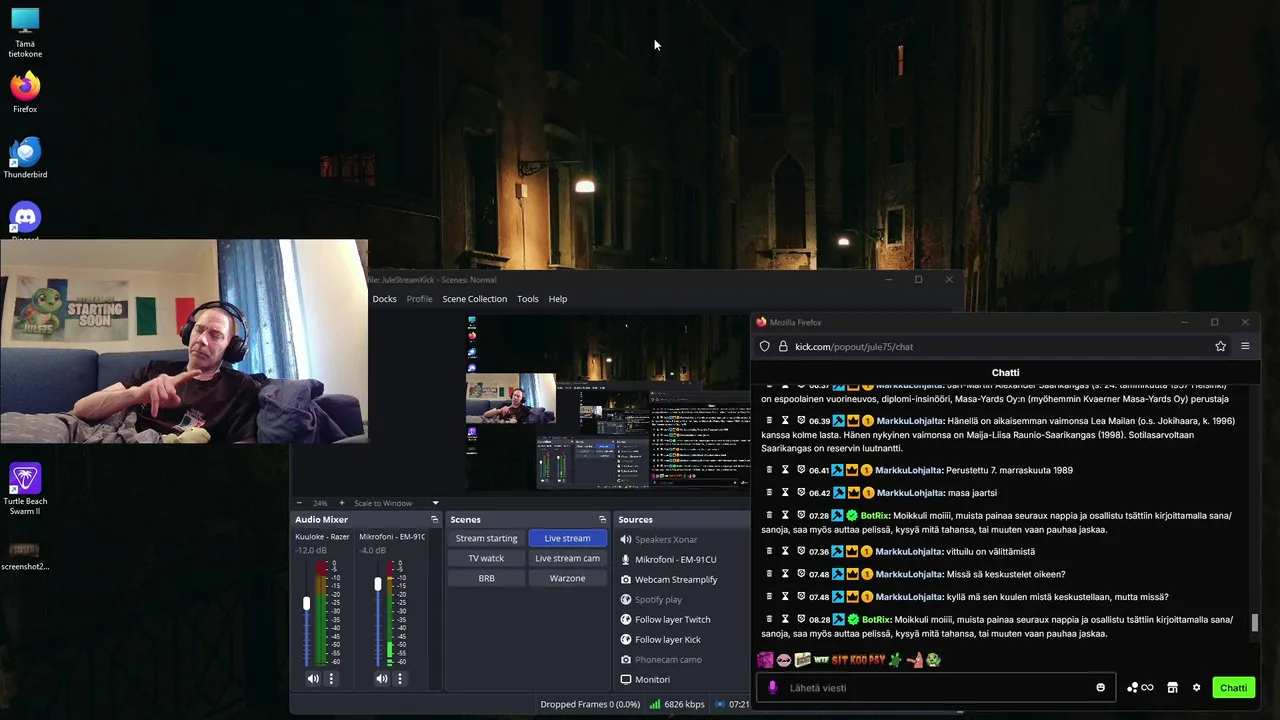
Task: Insert the first purple emote in the row
Action: click(x=765, y=660)
